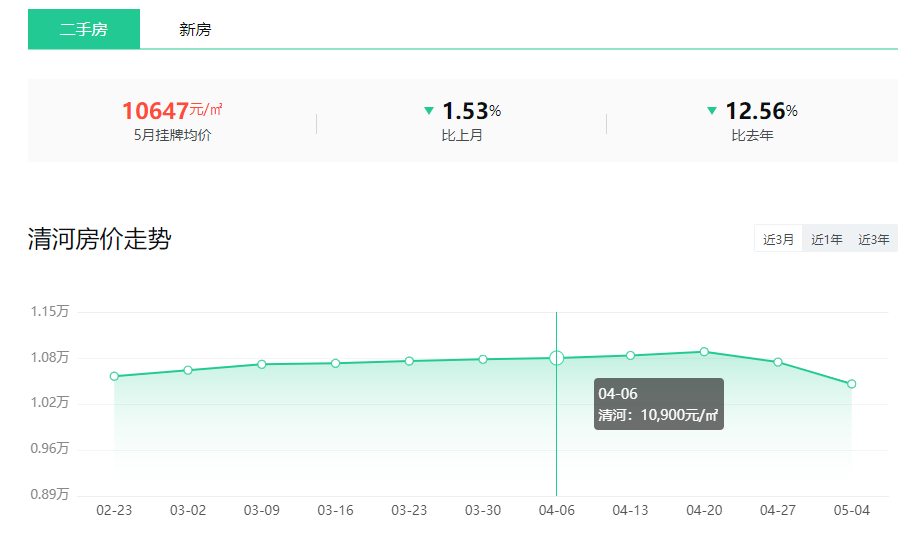This screenshot has width=920, height=550.
Task: Click the 03-23 data point marker
Action: [409, 361]
